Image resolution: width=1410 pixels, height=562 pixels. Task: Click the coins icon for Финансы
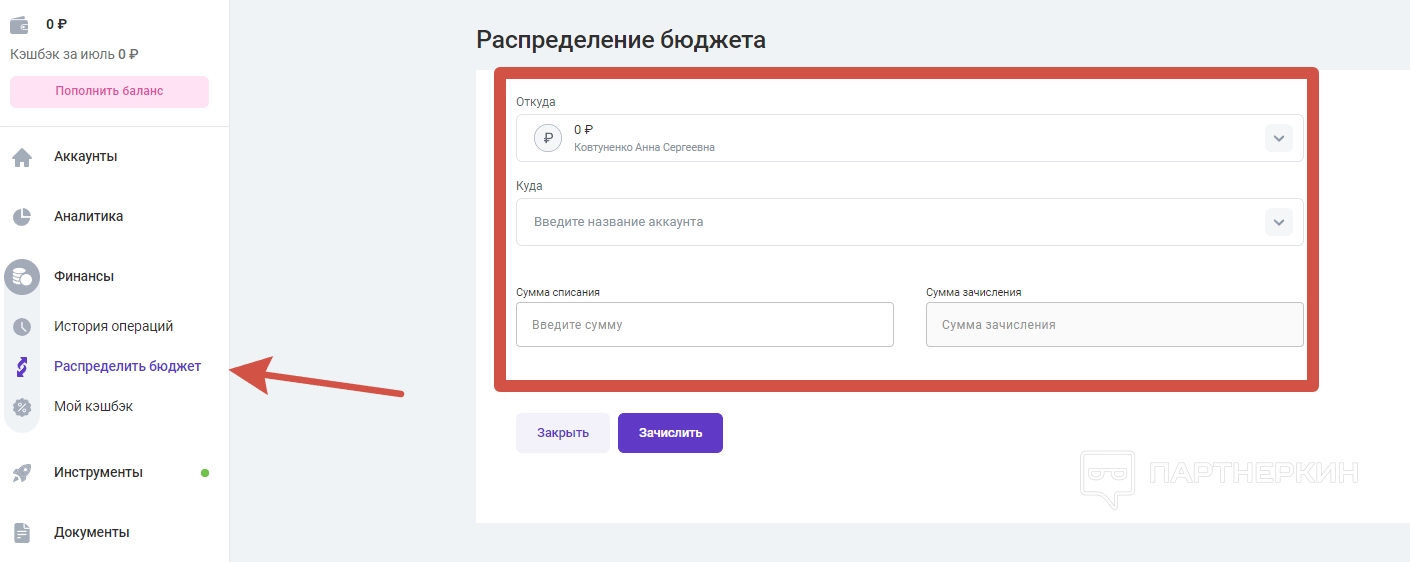[22, 276]
